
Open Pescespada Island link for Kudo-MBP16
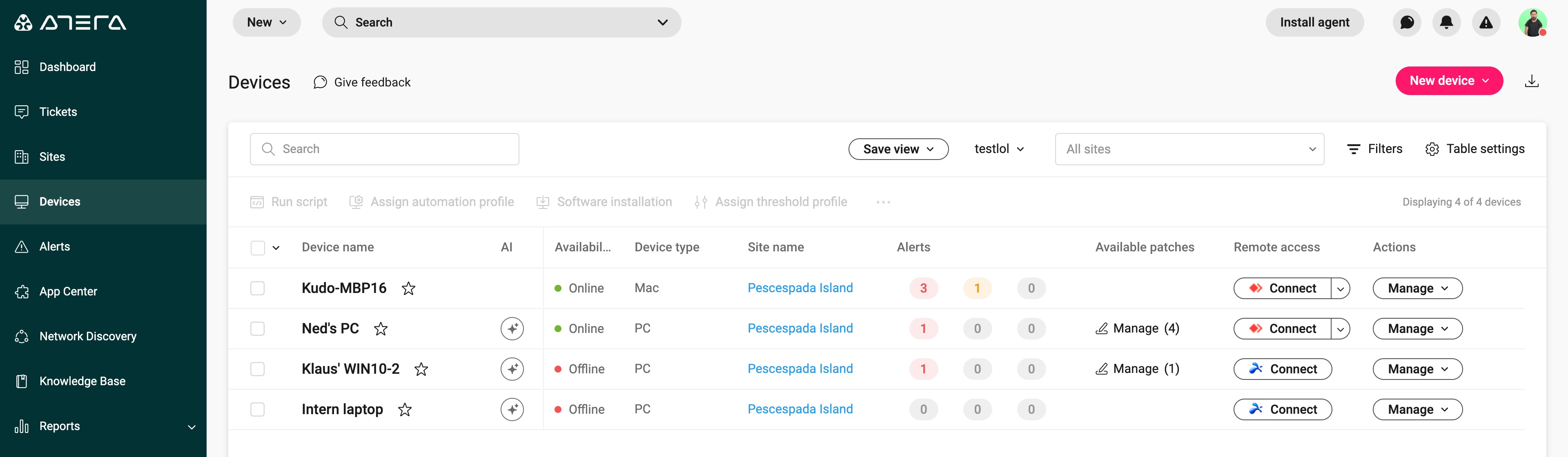(x=800, y=288)
